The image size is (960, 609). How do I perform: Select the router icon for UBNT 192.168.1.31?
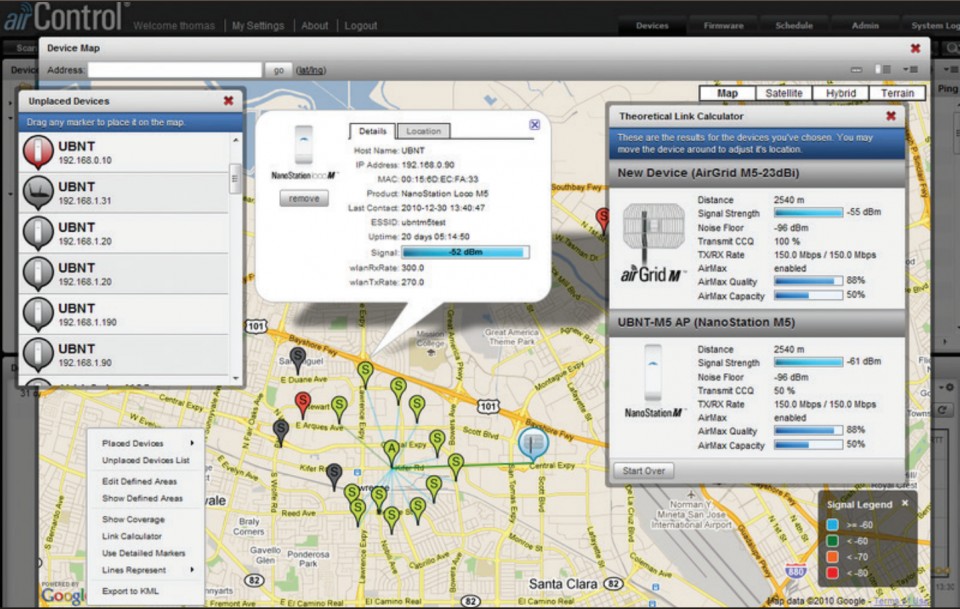point(38,192)
